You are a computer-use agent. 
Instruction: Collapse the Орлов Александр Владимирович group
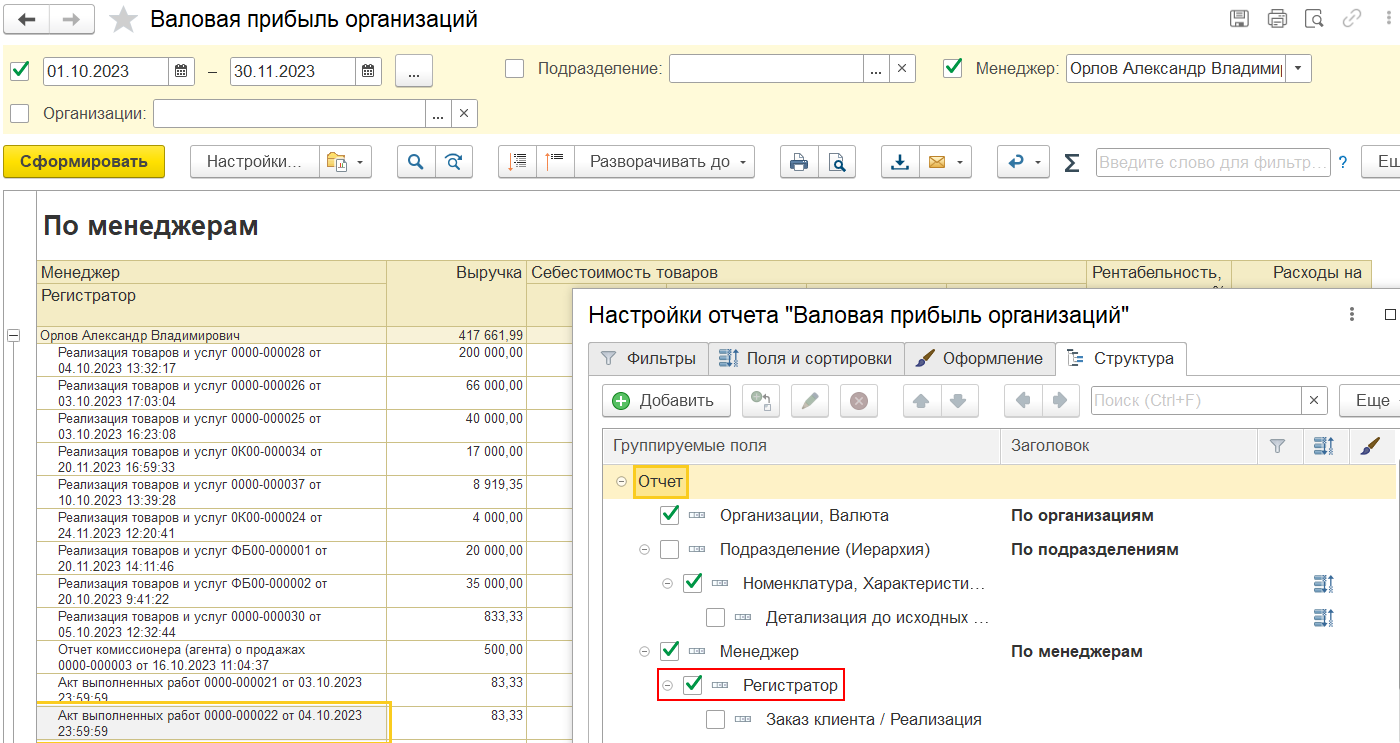[x=14, y=335]
